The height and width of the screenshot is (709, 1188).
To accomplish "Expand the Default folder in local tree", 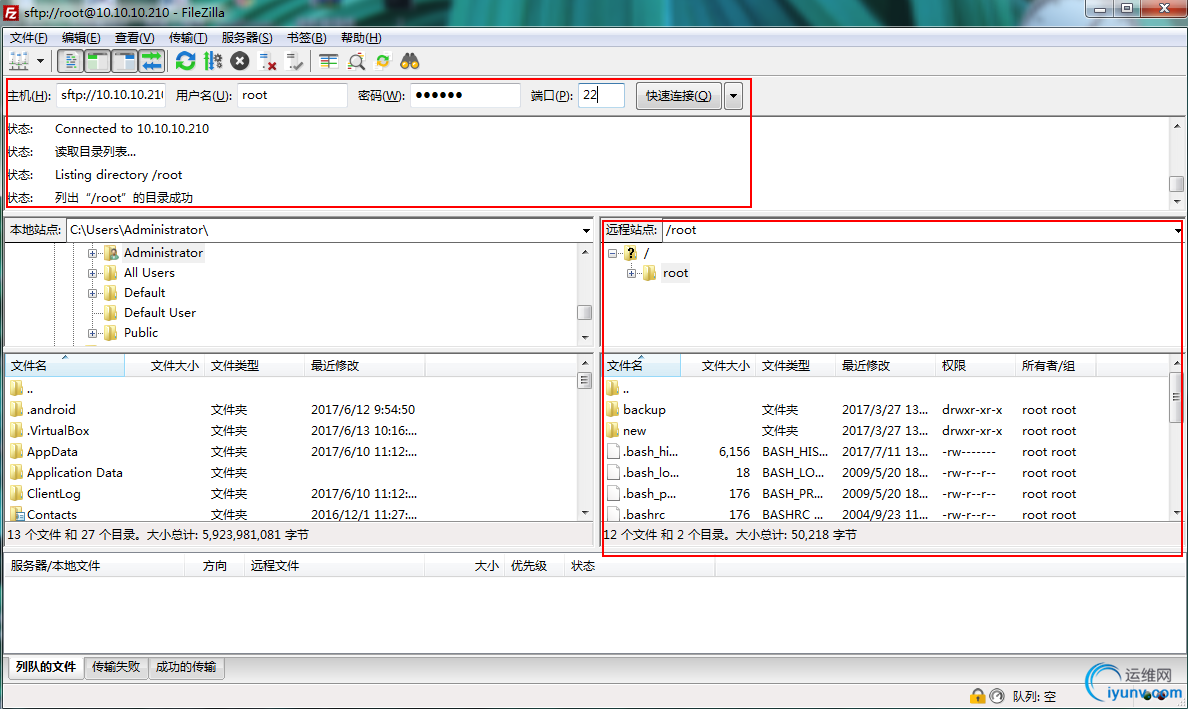I will 92,293.
